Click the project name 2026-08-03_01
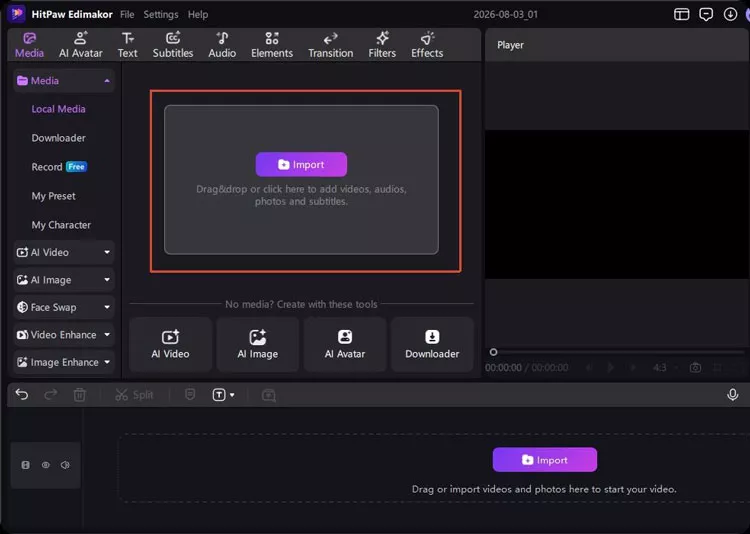Screen dimensions: 750x534 pos(506,14)
